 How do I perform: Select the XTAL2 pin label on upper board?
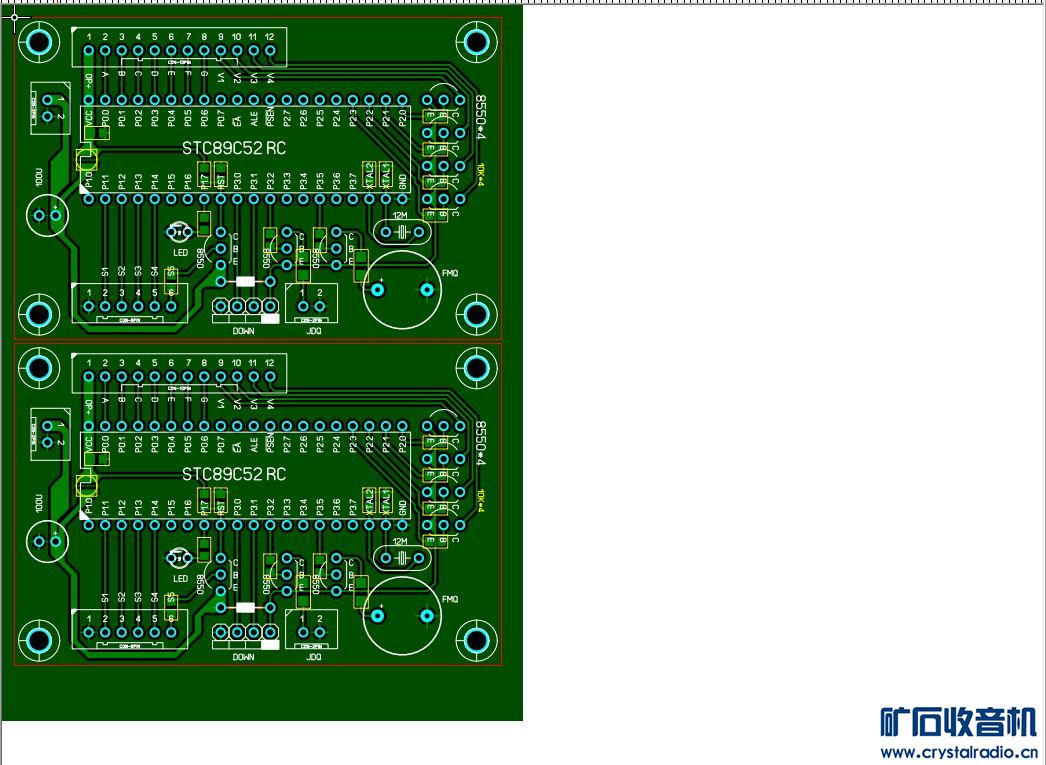[369, 178]
